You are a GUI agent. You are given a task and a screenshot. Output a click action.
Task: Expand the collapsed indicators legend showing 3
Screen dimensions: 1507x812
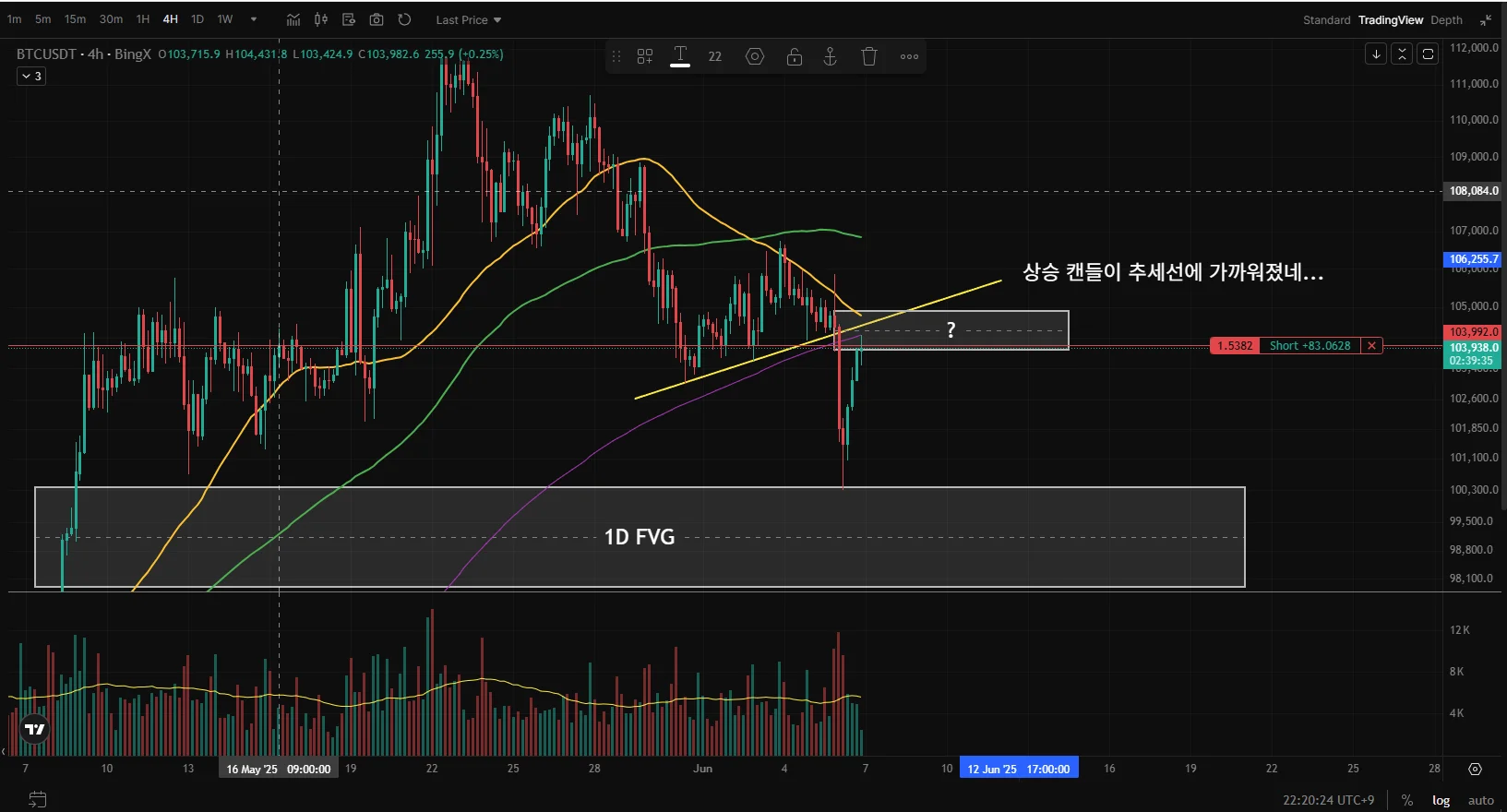(x=31, y=77)
